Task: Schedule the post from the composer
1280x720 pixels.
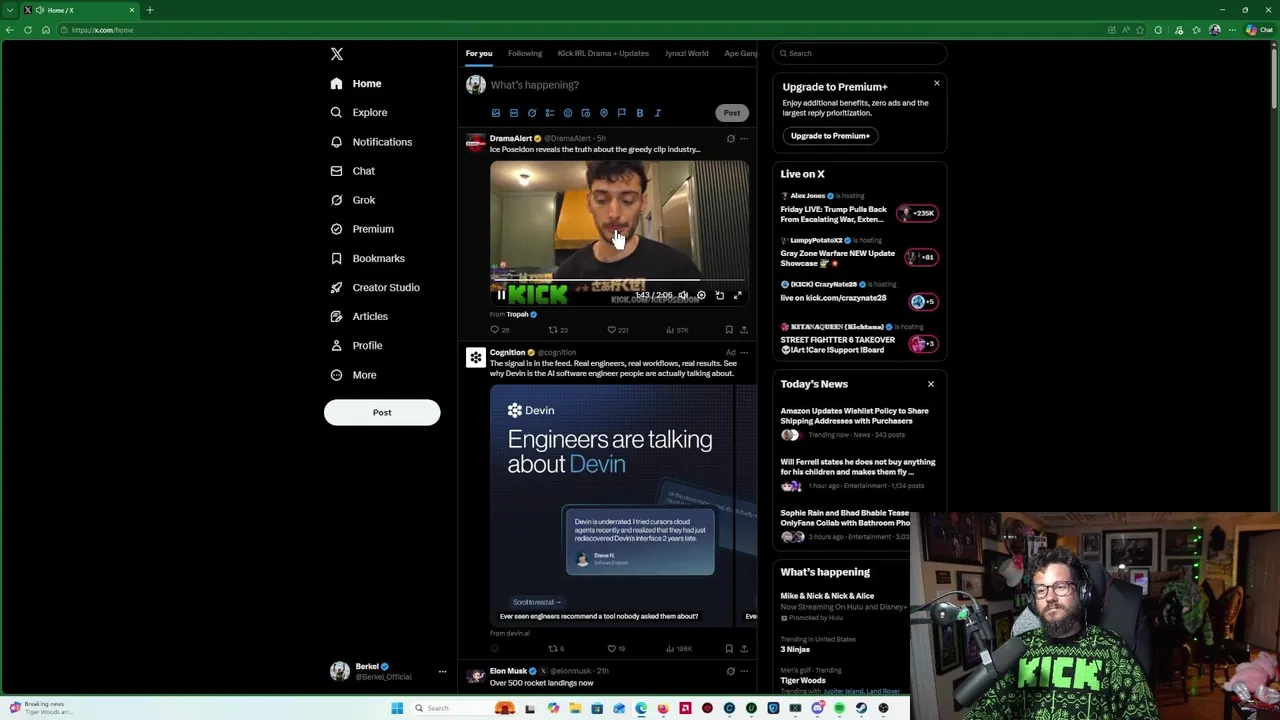Action: point(586,113)
